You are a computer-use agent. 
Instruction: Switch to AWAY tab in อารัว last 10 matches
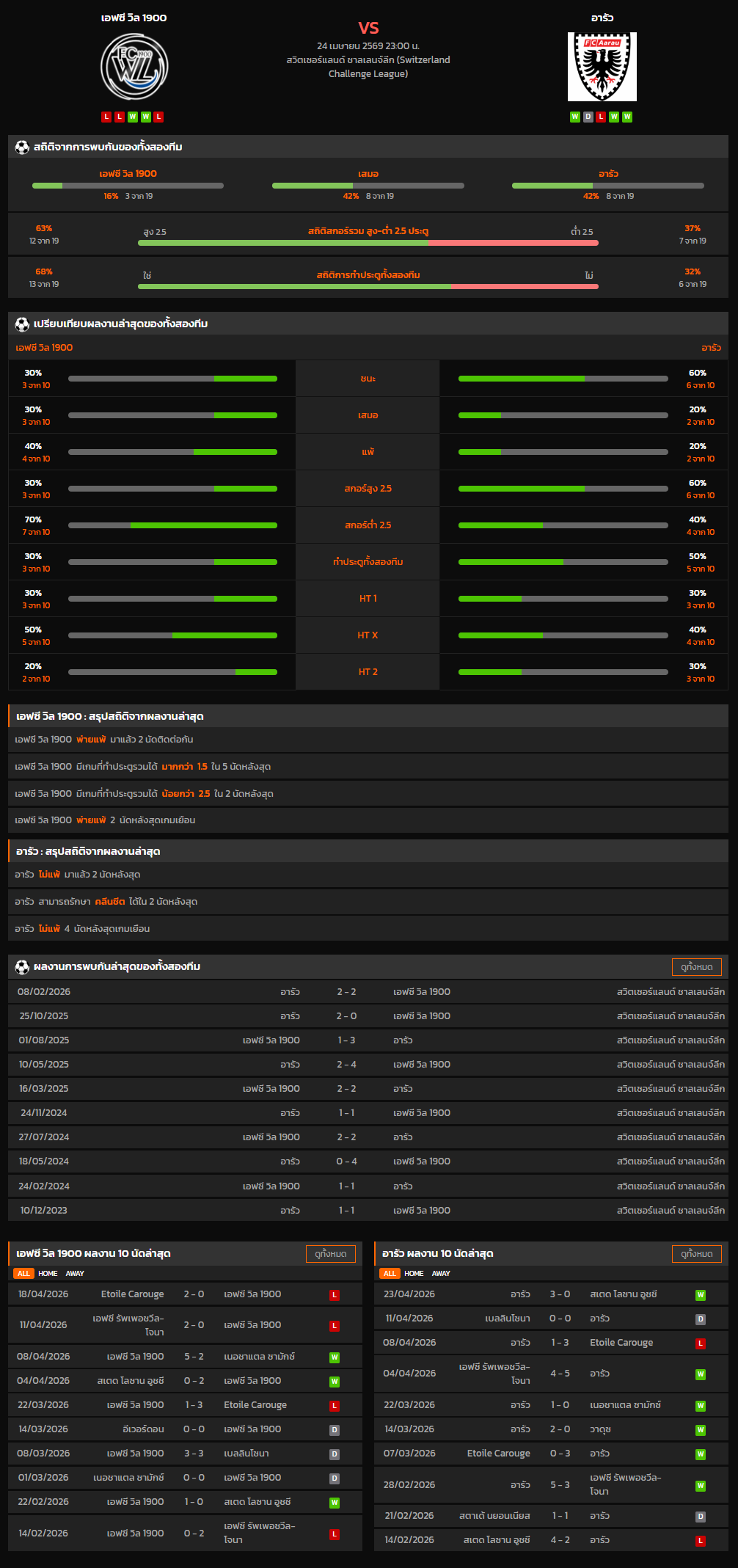(441, 1274)
